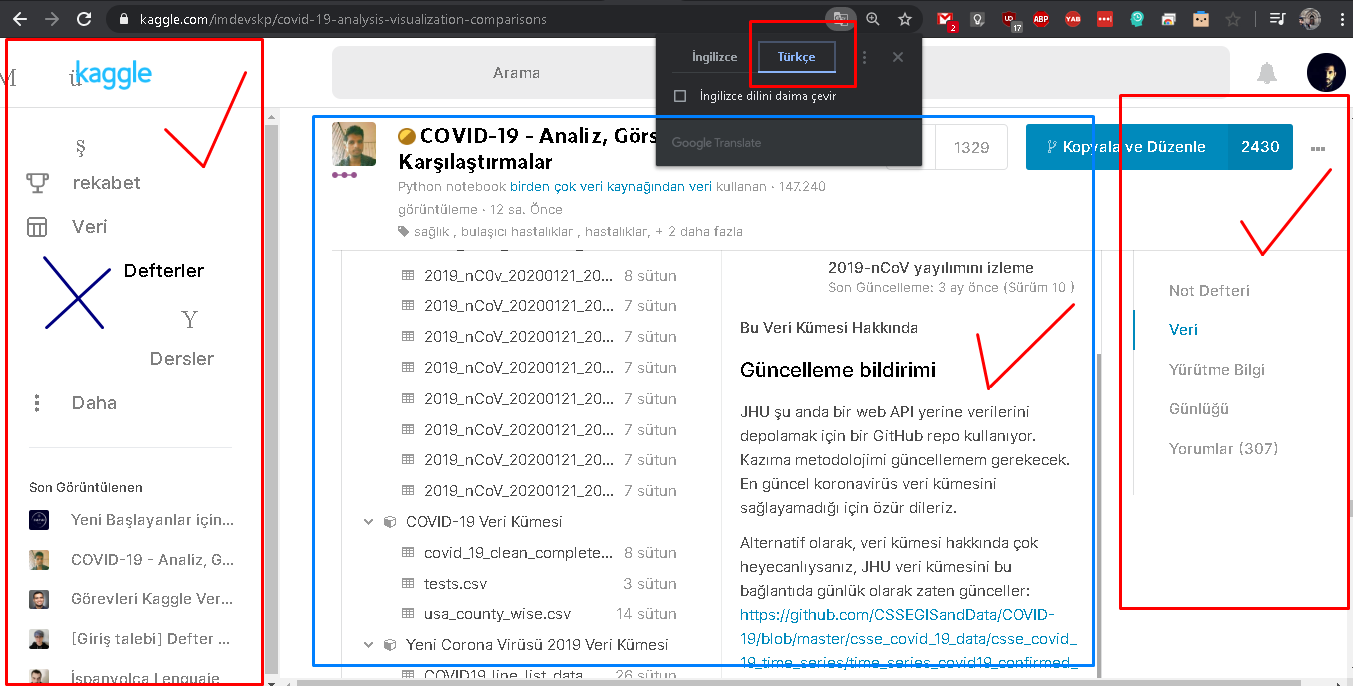Click the Chrome profile avatar
The width and height of the screenshot is (1353, 686).
1311,19
